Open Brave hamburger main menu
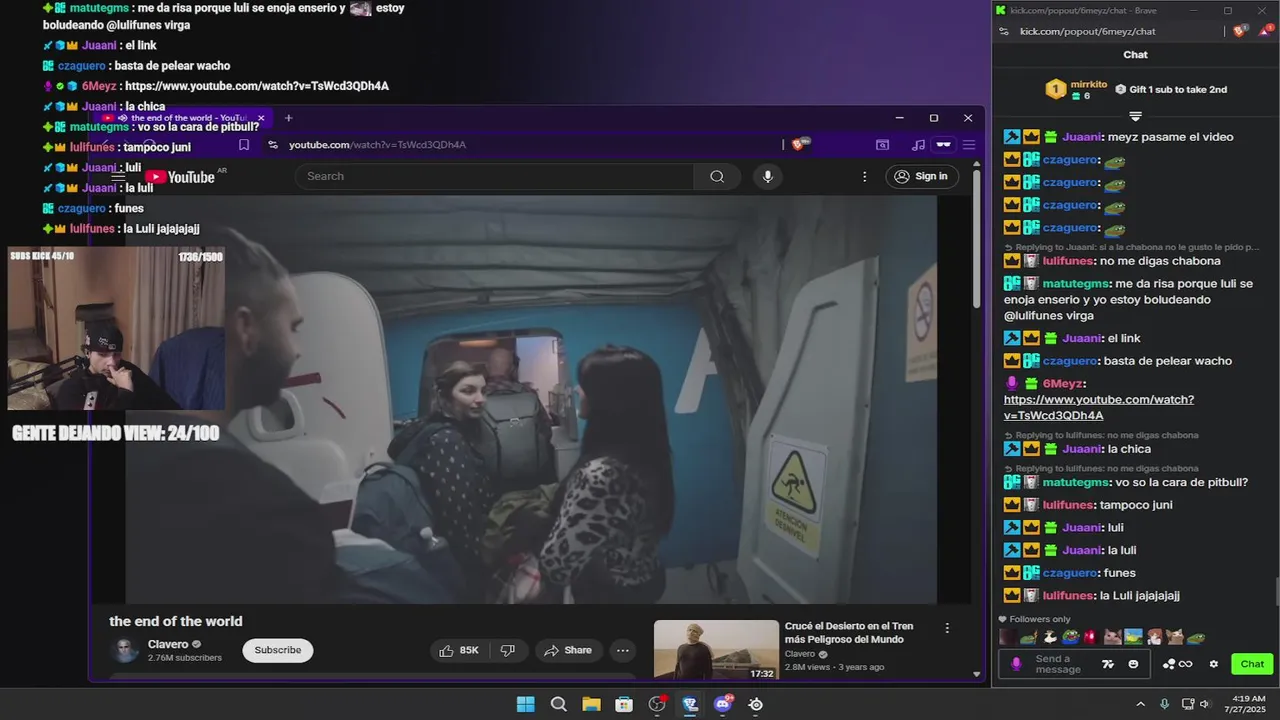The image size is (1280, 720). (x=969, y=145)
